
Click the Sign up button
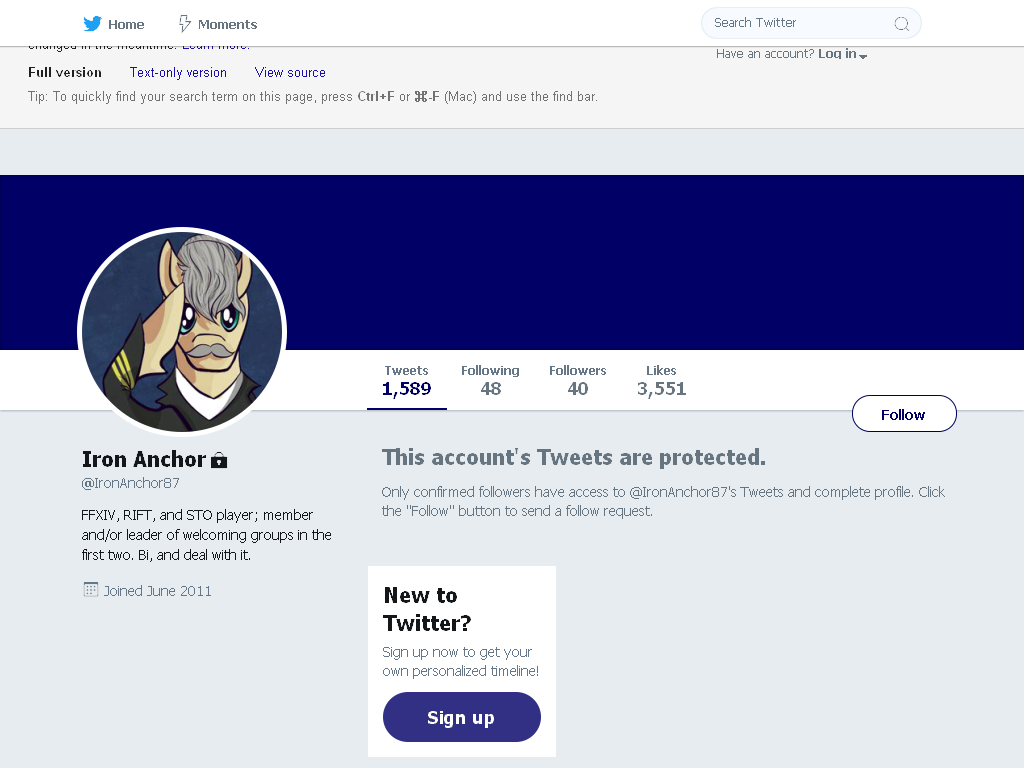tap(461, 717)
